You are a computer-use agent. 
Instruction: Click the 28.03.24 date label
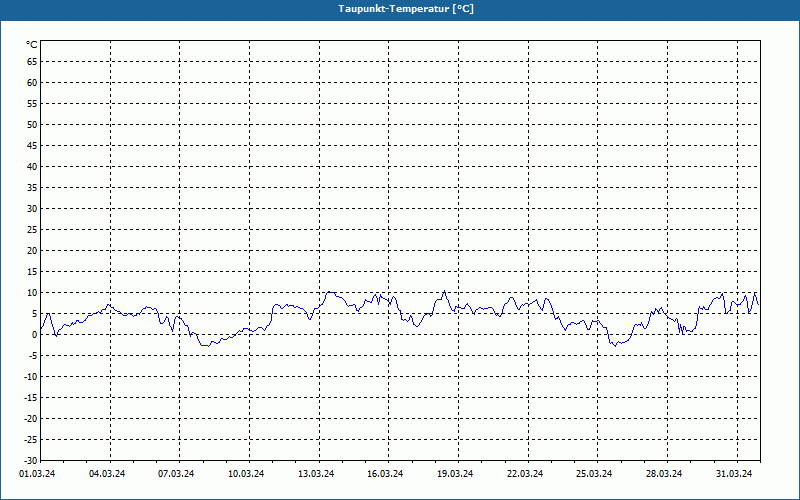click(x=664, y=474)
